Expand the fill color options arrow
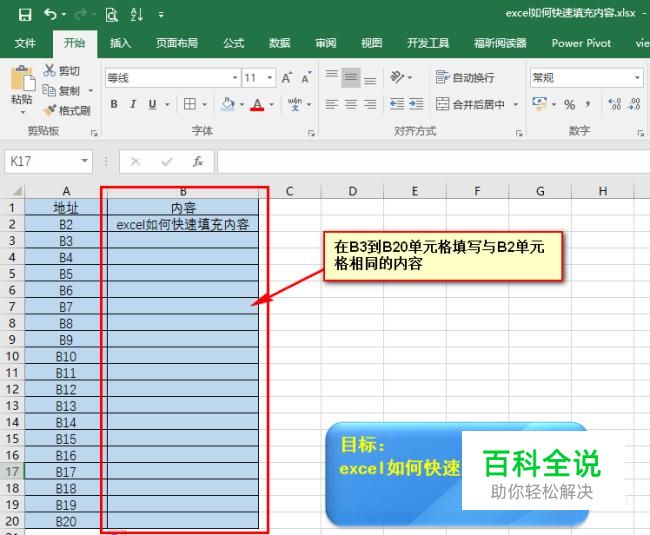The width and height of the screenshot is (650, 535). tap(242, 104)
